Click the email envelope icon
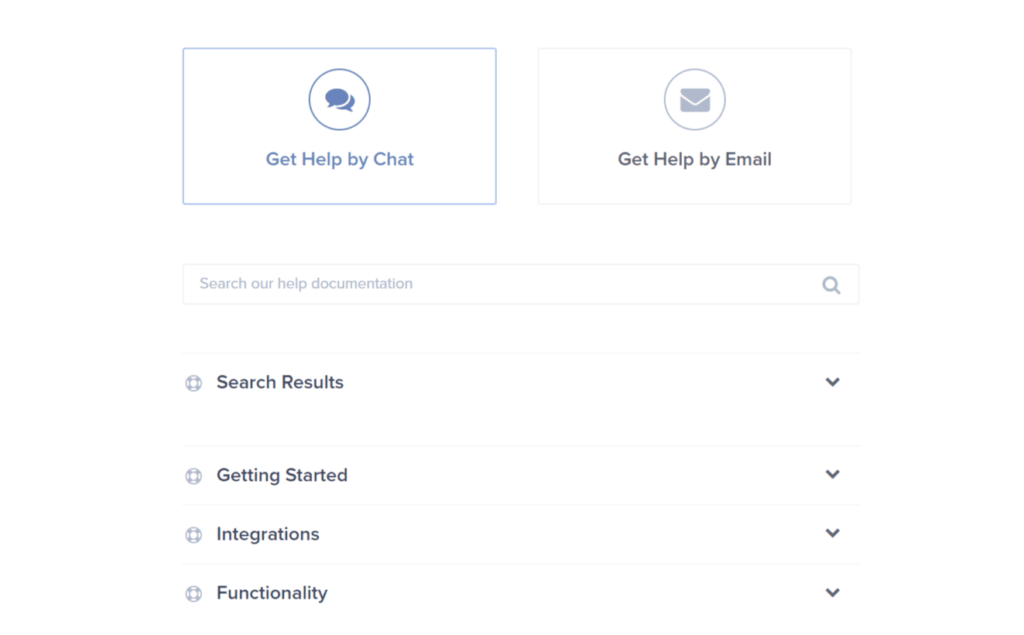Screen dimensions: 1024x635 point(695,99)
